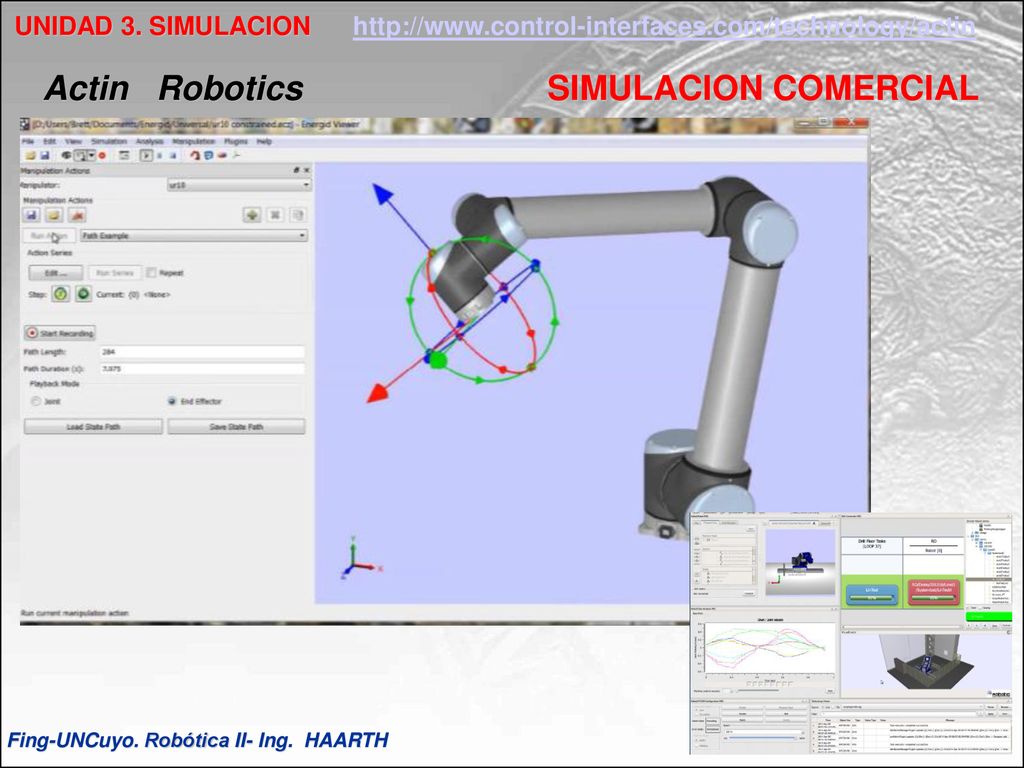Viewport: 1024px width, 768px height.
Task: Open the Analysis menu
Action: tap(150, 141)
